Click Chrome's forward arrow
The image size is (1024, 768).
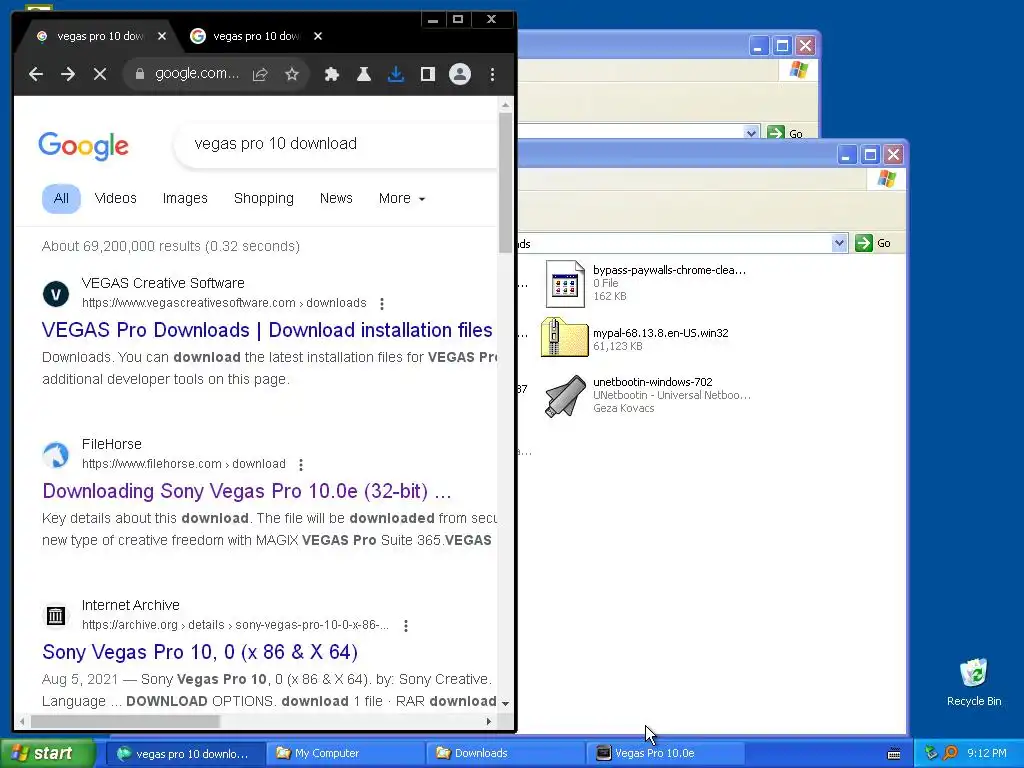[68, 74]
